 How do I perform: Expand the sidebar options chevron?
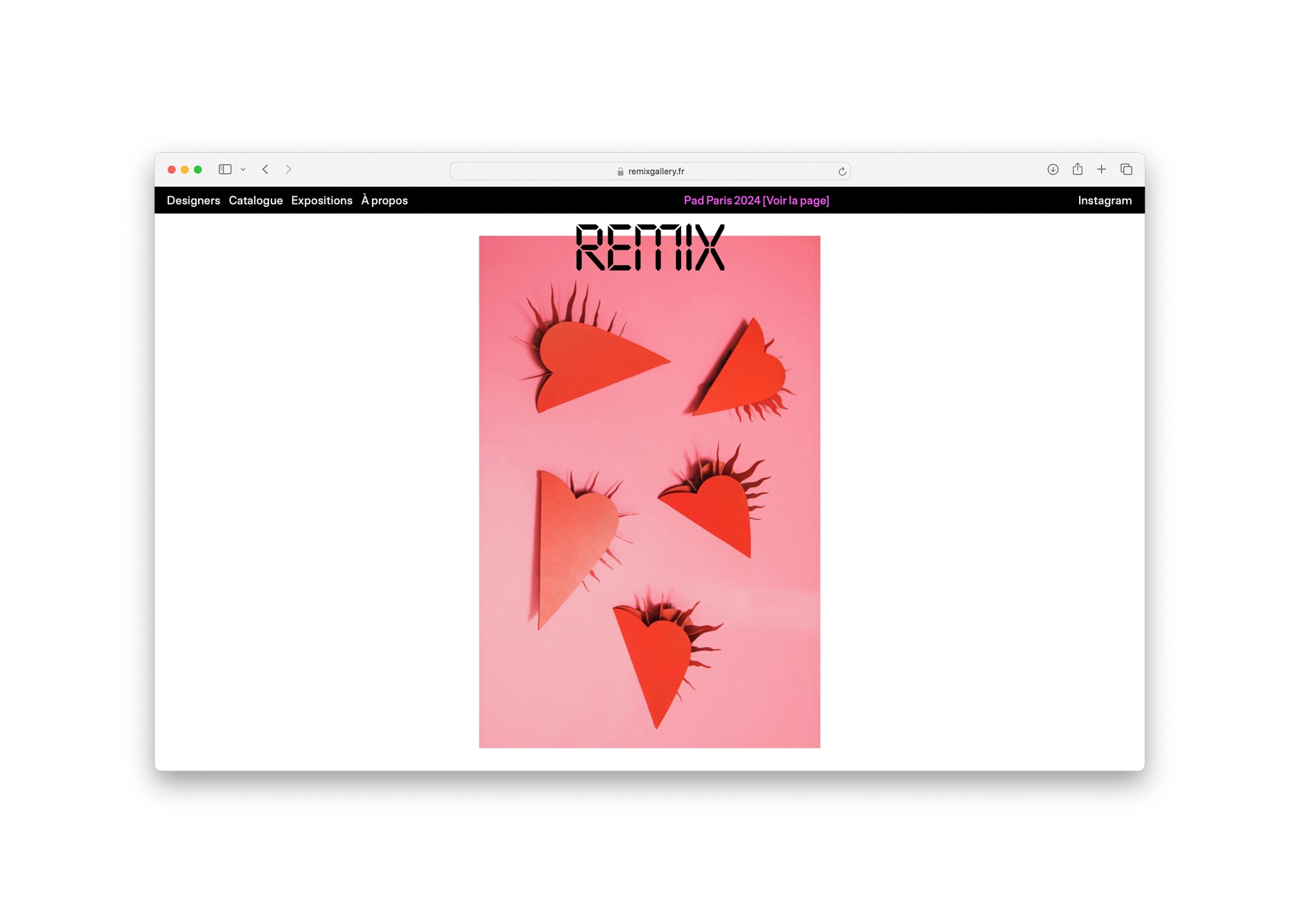tap(243, 170)
